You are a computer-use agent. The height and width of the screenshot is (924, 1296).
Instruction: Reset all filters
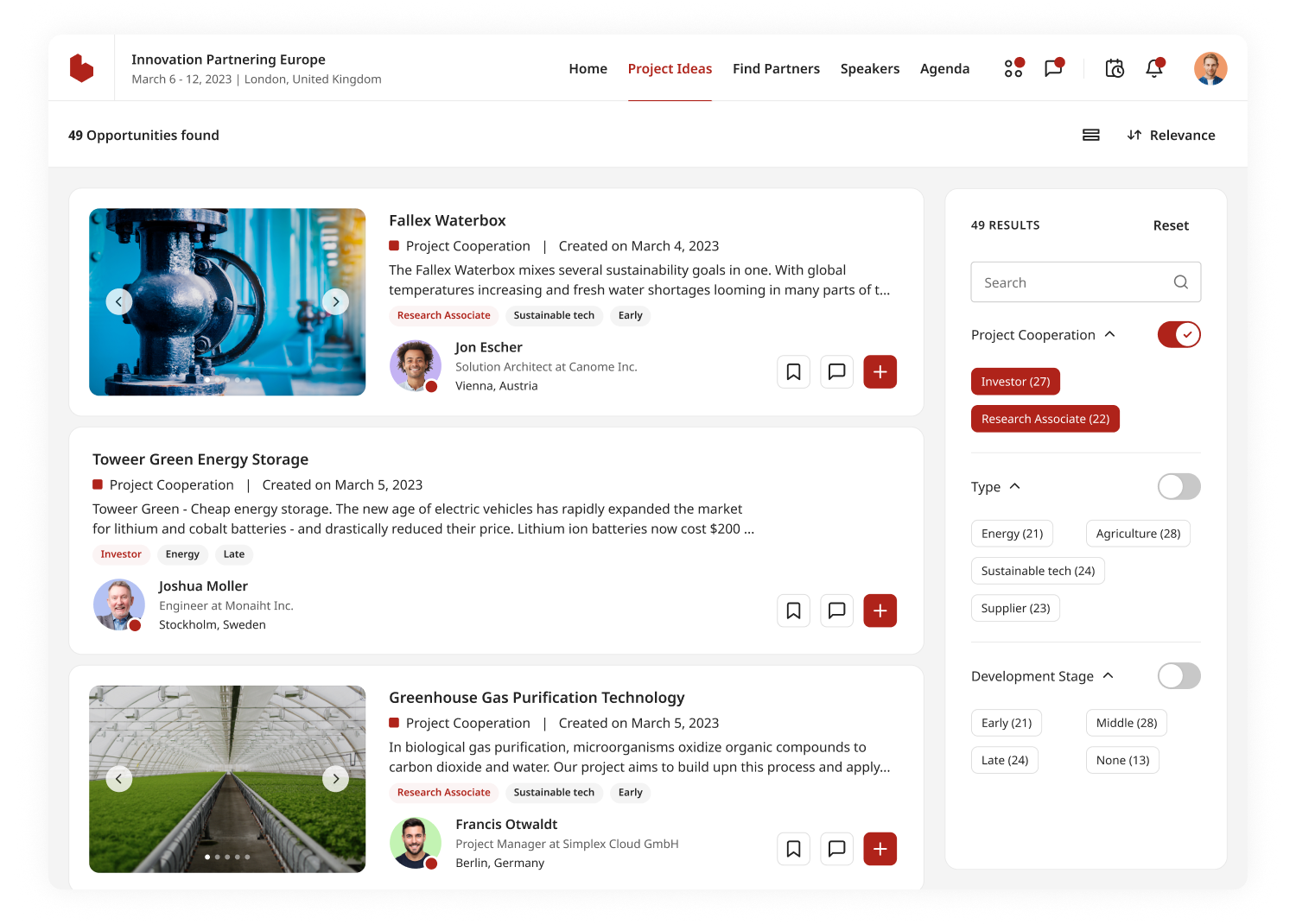click(1172, 225)
